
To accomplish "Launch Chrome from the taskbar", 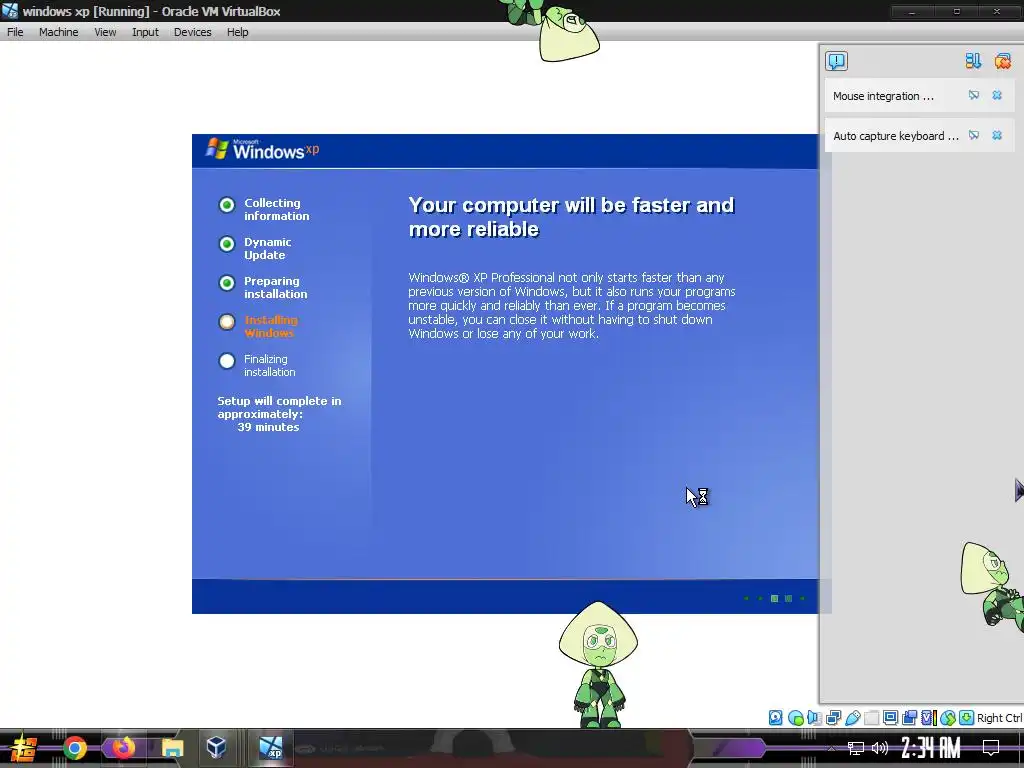I will pyautogui.click(x=75, y=748).
